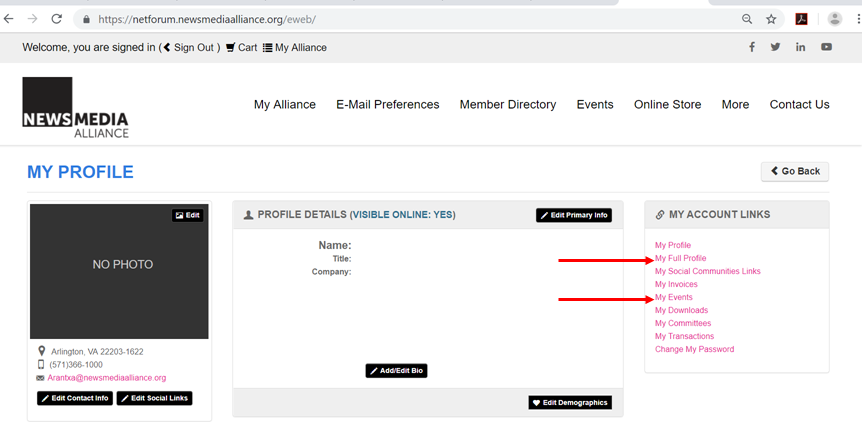Open the LinkedIn icon in top bar
The width and height of the screenshot is (862, 422).
pos(800,47)
